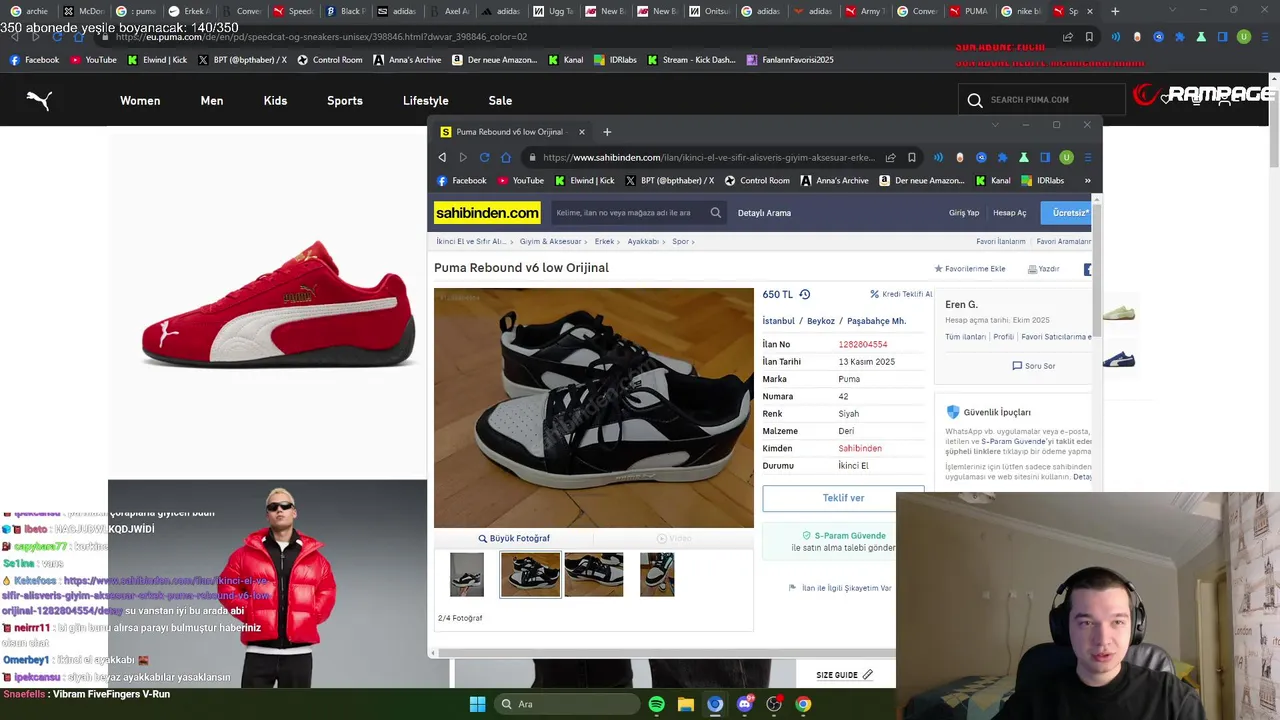The image size is (1280, 720).
Task: Click the Puma cat logo on puma.com
Action: (x=39, y=100)
